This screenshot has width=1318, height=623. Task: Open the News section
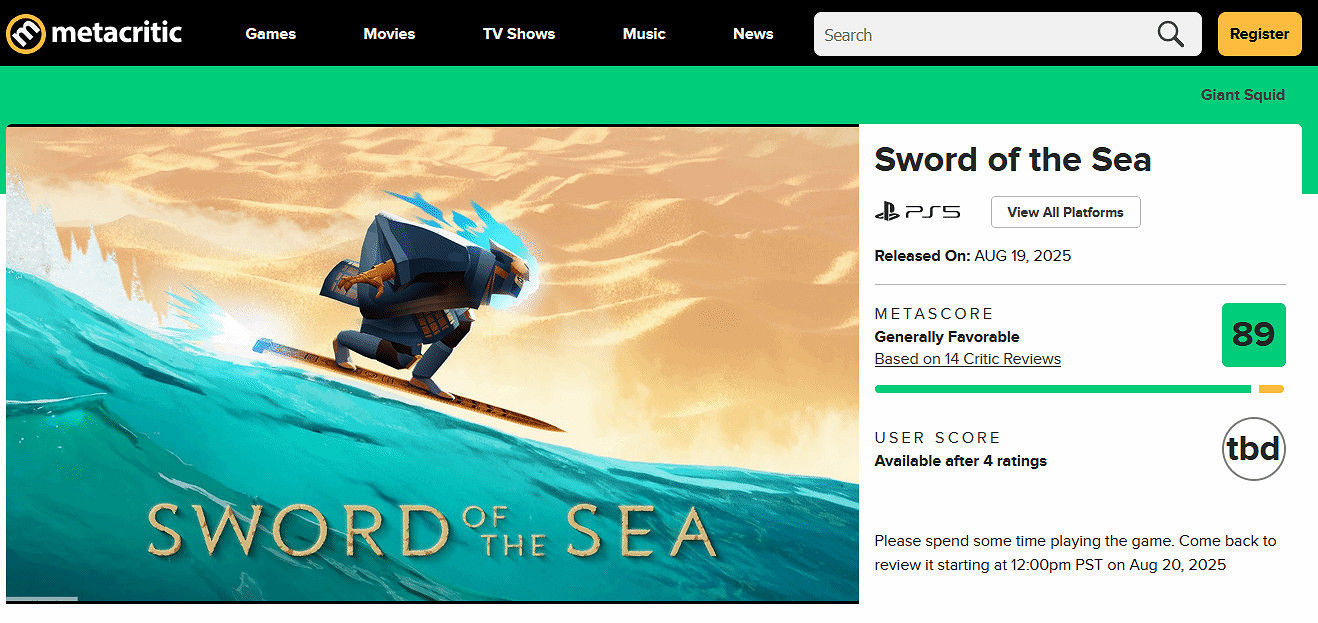pos(753,34)
